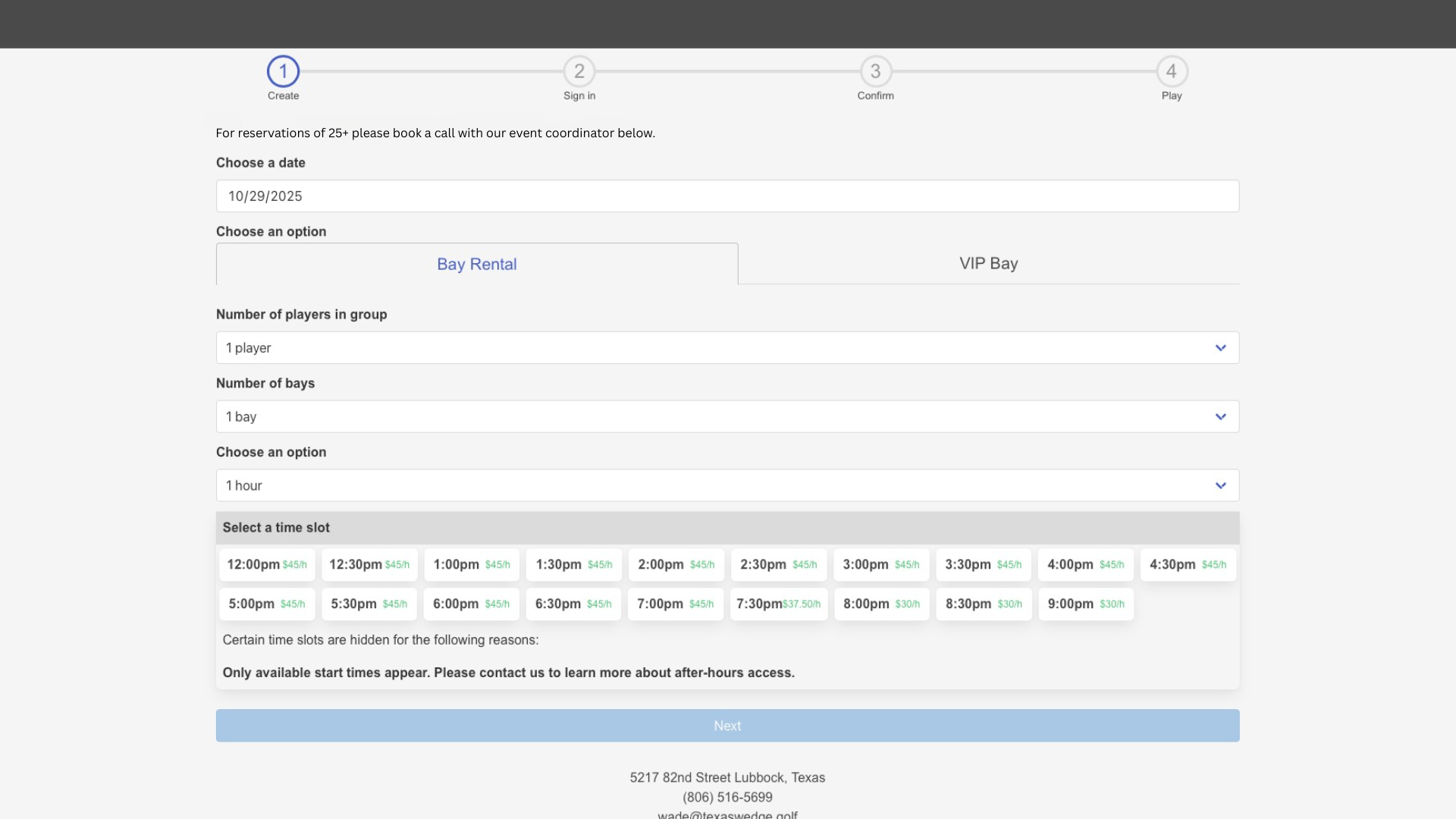1456x819 pixels.
Task: Choose the 5:00pm time slot
Action: (x=267, y=604)
